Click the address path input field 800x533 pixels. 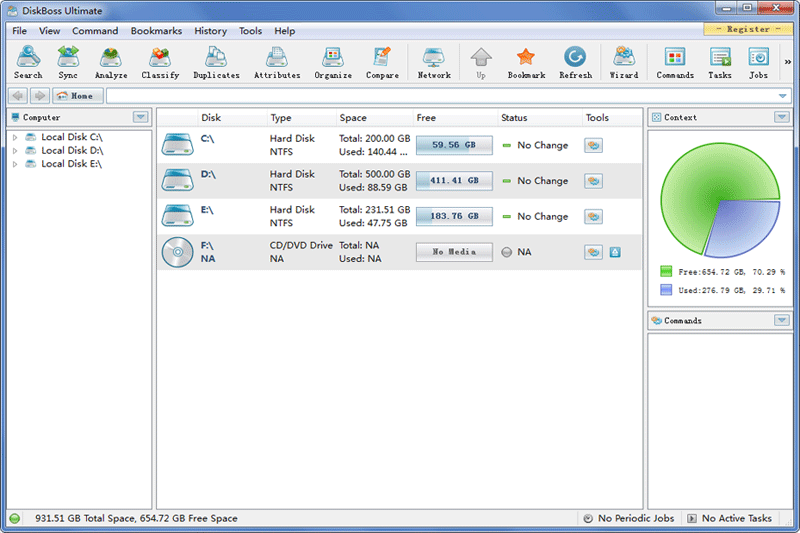coord(440,96)
